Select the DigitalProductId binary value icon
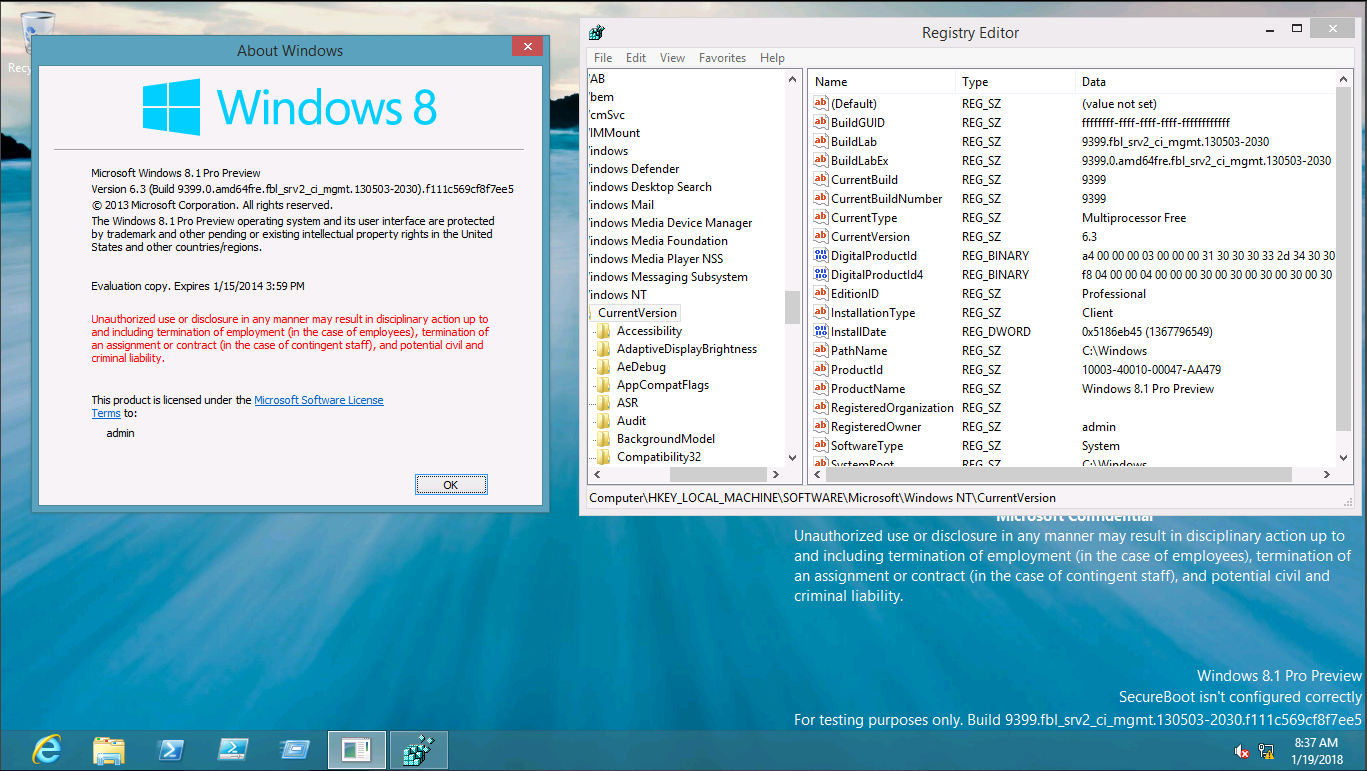This screenshot has height=771, width=1367. pyautogui.click(x=821, y=256)
